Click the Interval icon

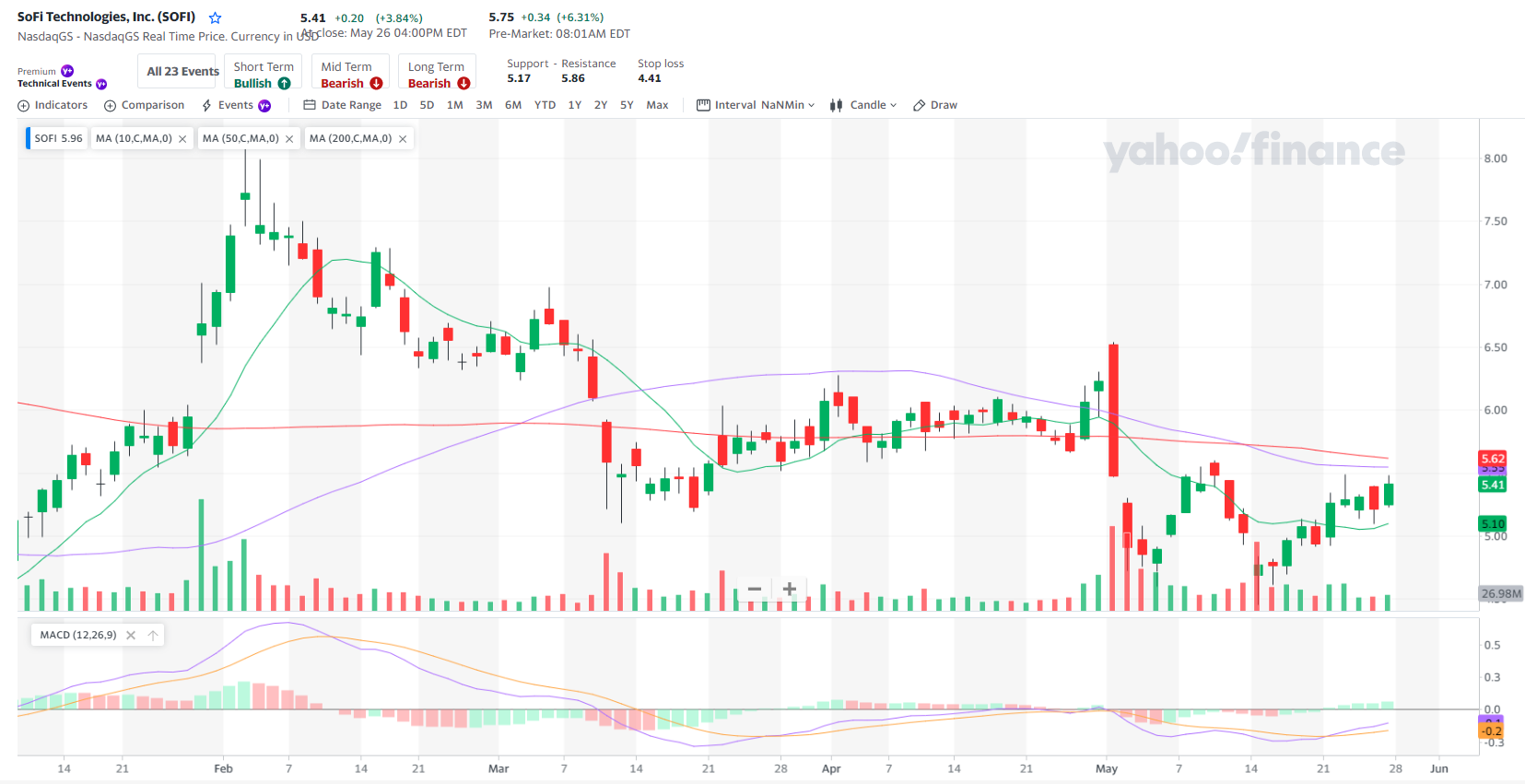703,105
